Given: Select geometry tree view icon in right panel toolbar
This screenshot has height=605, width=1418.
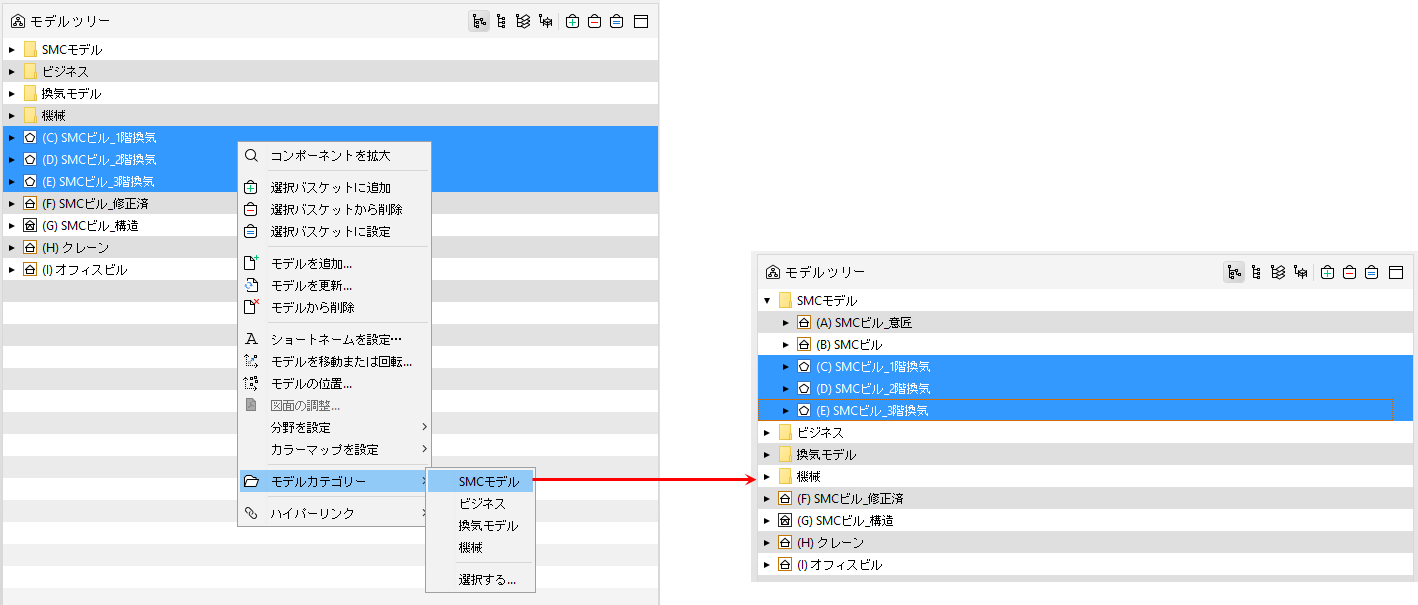Looking at the screenshot, I should point(1301,272).
